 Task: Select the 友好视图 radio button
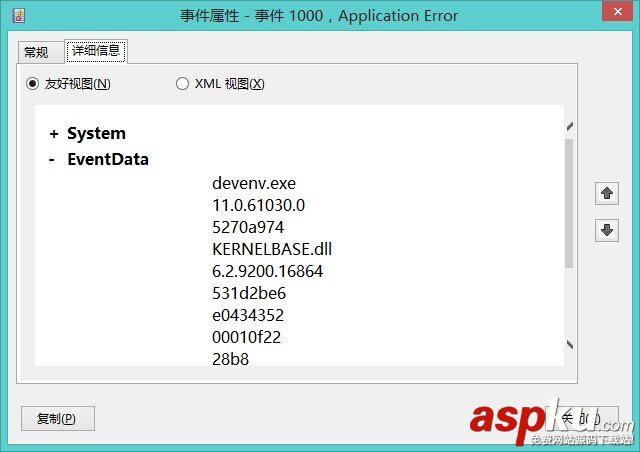pyautogui.click(x=32, y=84)
